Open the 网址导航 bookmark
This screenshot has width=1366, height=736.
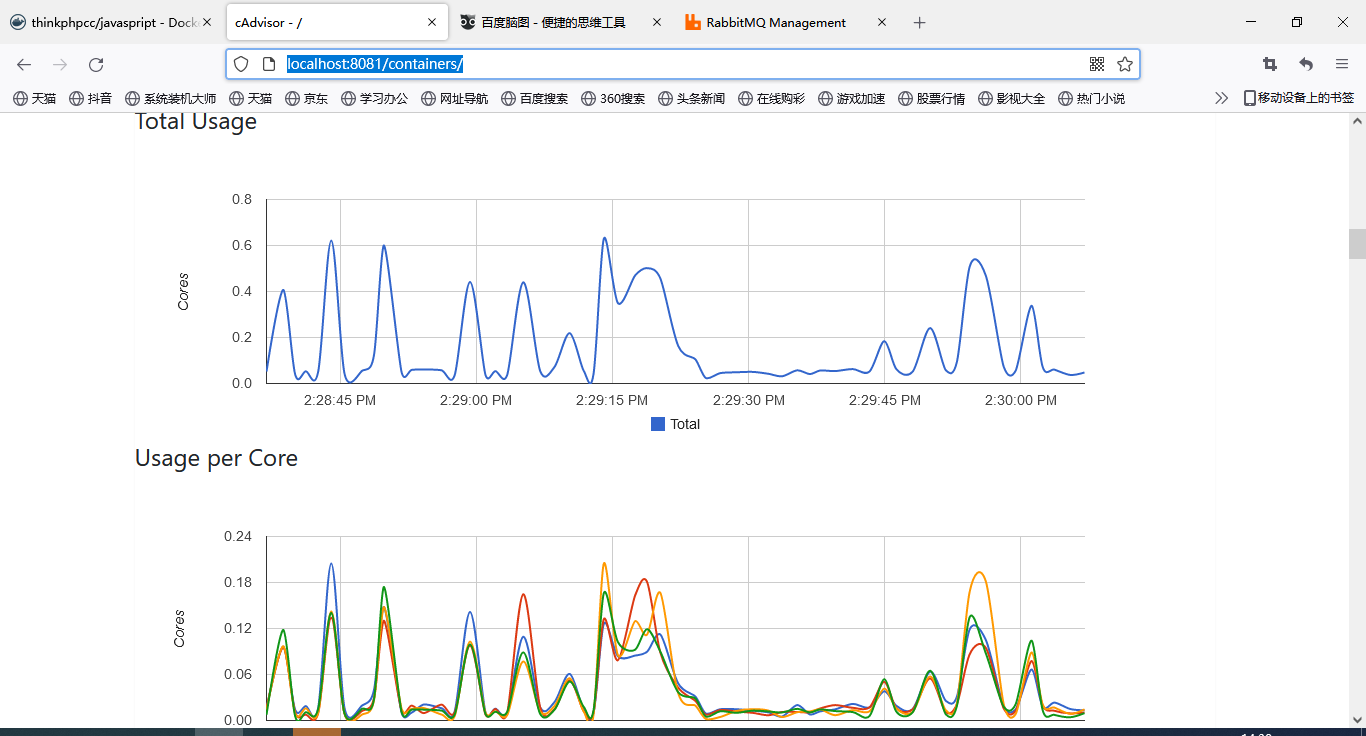[x=455, y=98]
